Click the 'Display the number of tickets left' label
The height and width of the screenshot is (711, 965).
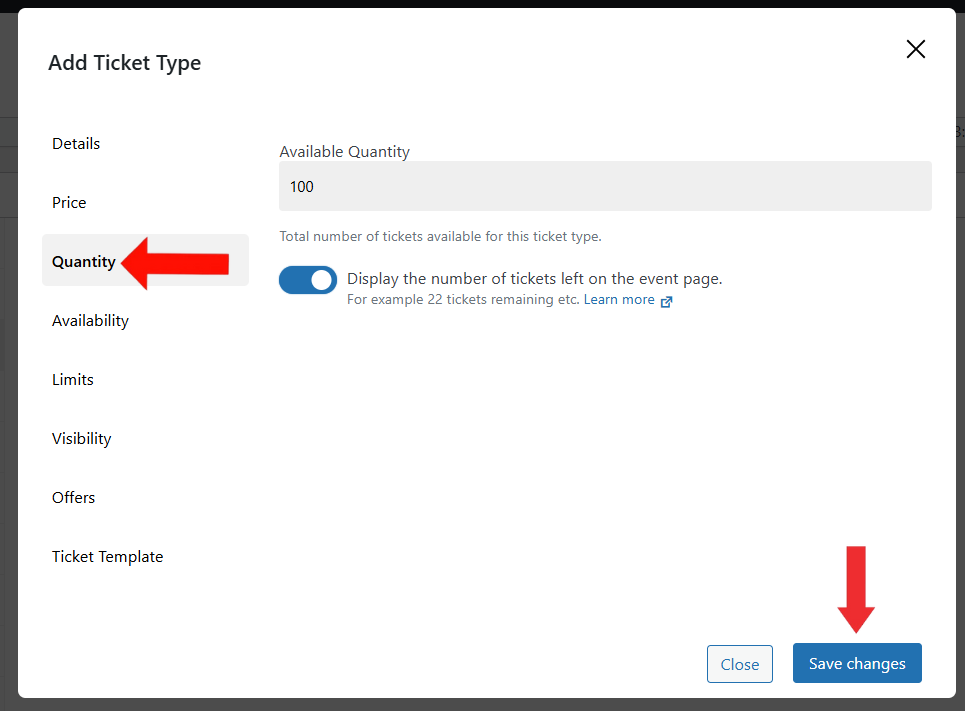534,279
